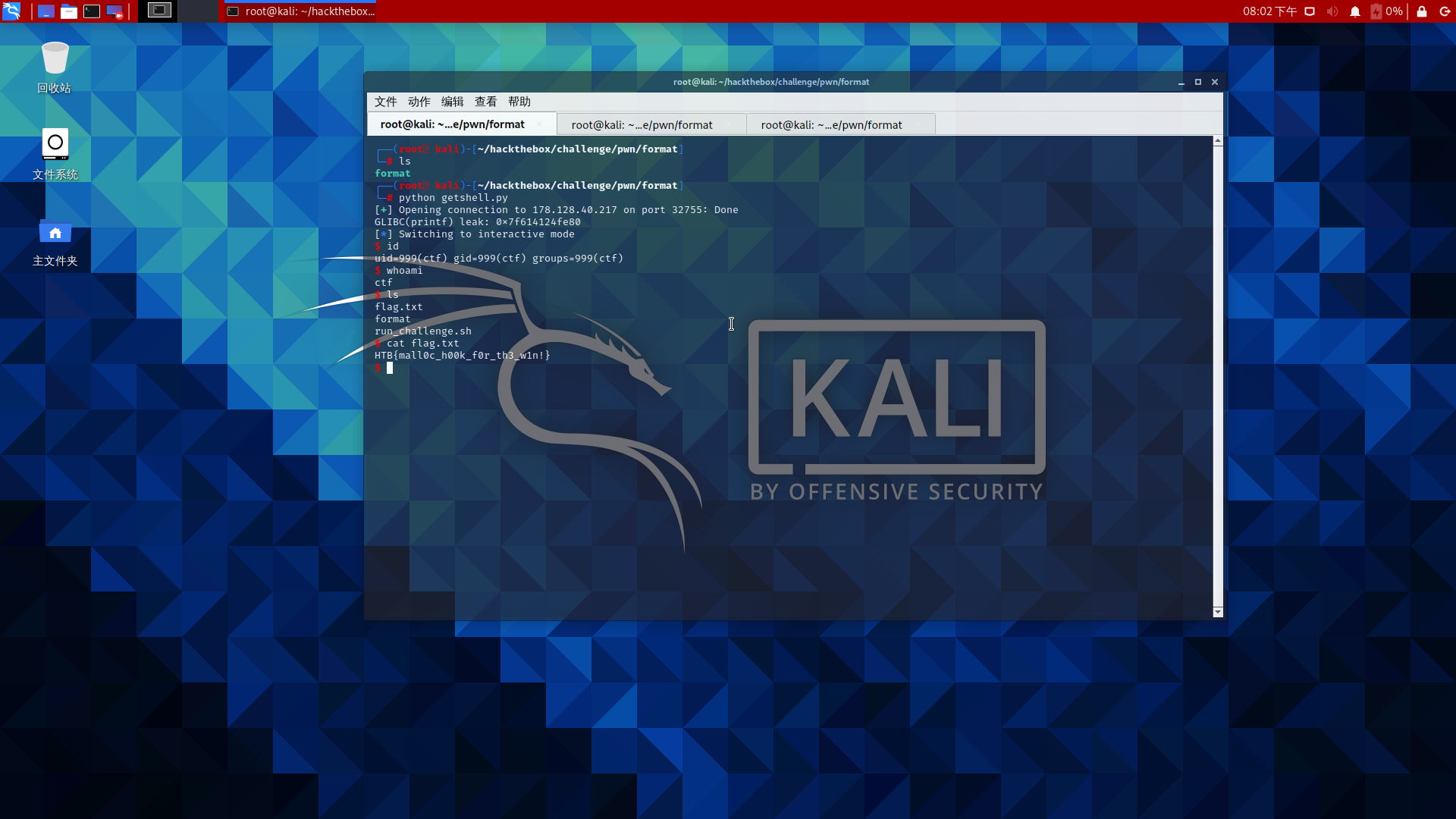
Task: Click the volume speaker icon
Action: click(x=1332, y=11)
